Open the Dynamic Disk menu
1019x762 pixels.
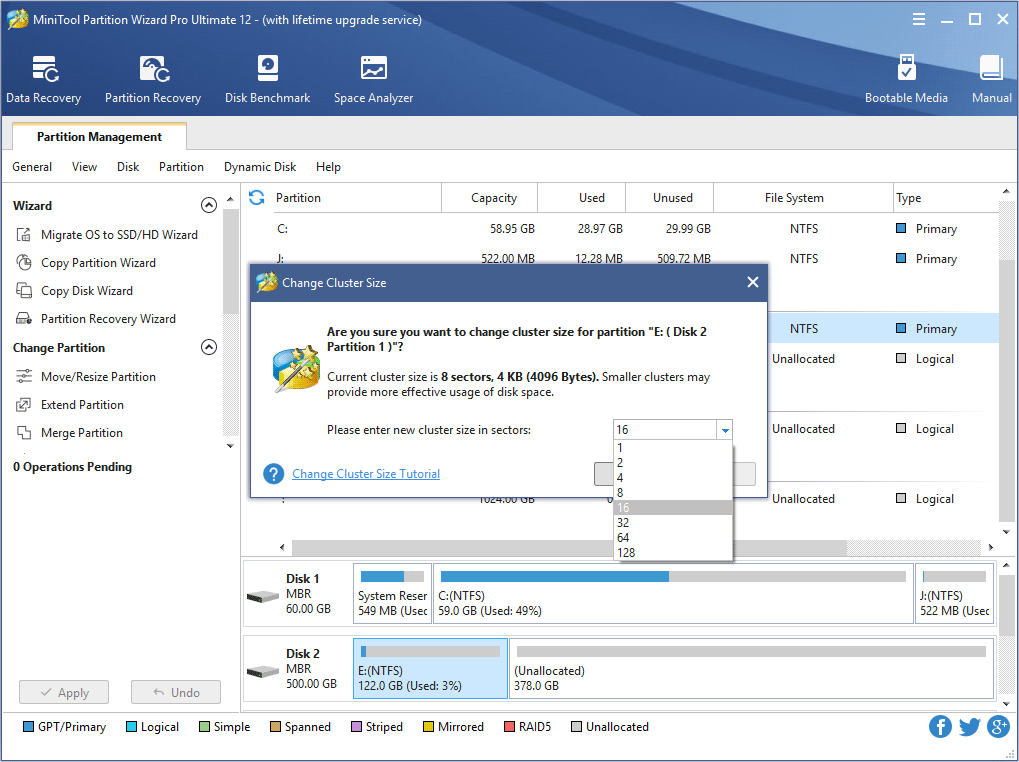click(x=260, y=167)
